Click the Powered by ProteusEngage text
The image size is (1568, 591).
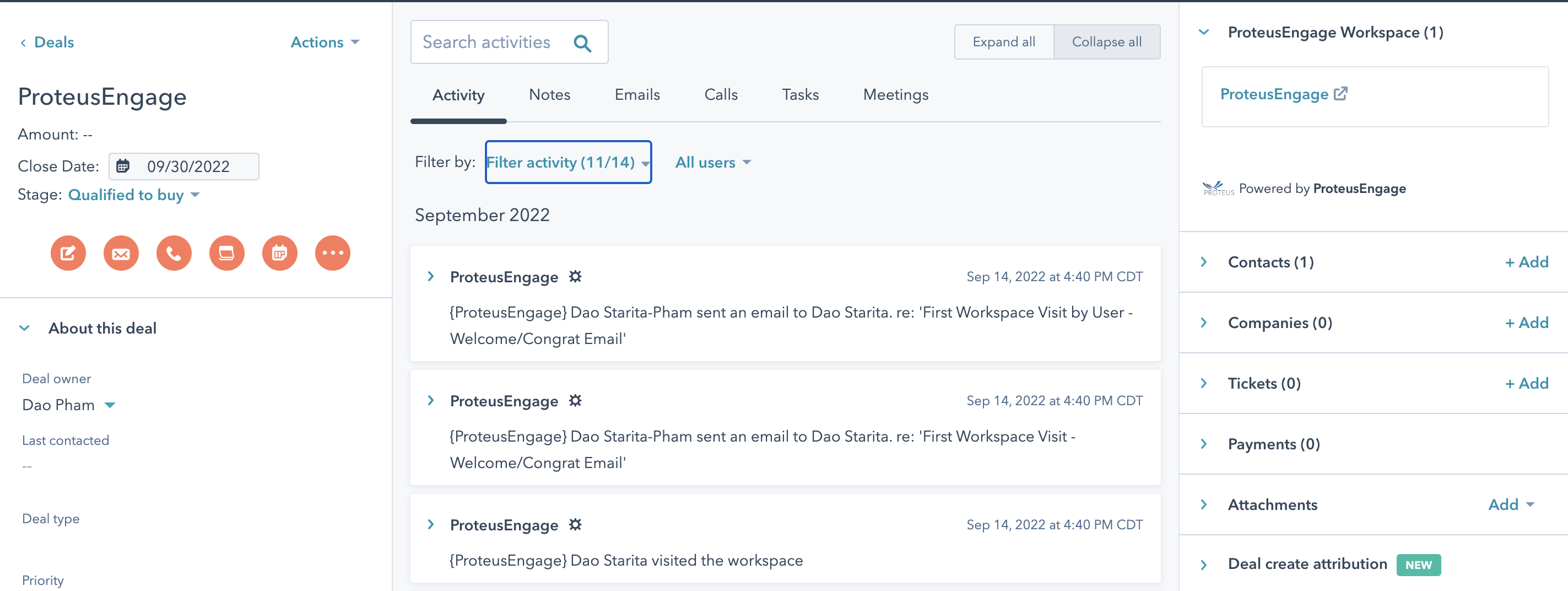(x=1322, y=189)
